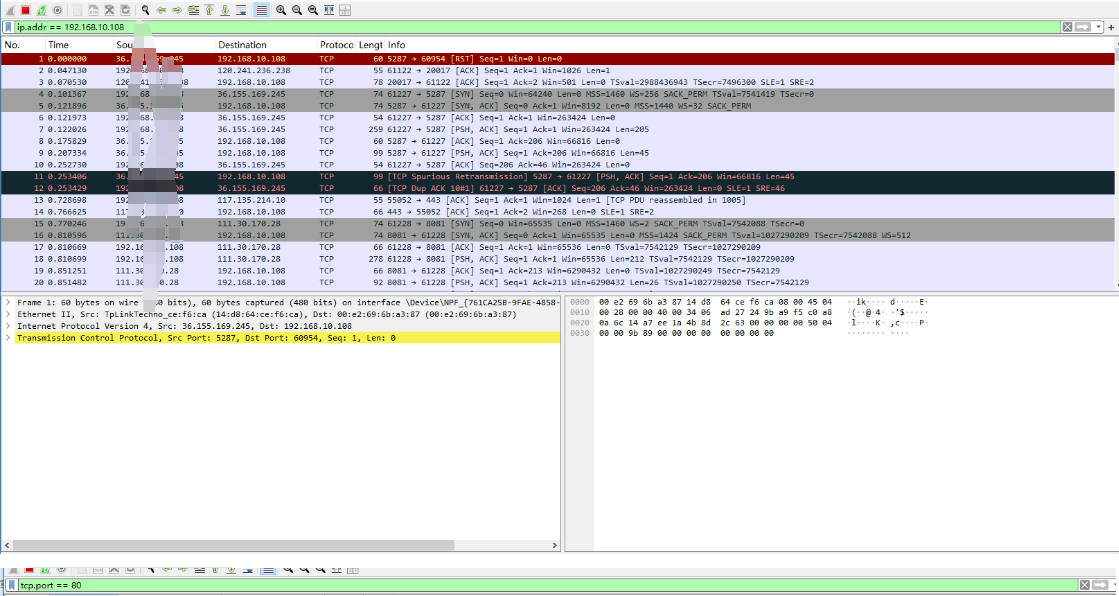Toggle auto-scroll to last packet
1119x596 pixels.
click(x=241, y=10)
